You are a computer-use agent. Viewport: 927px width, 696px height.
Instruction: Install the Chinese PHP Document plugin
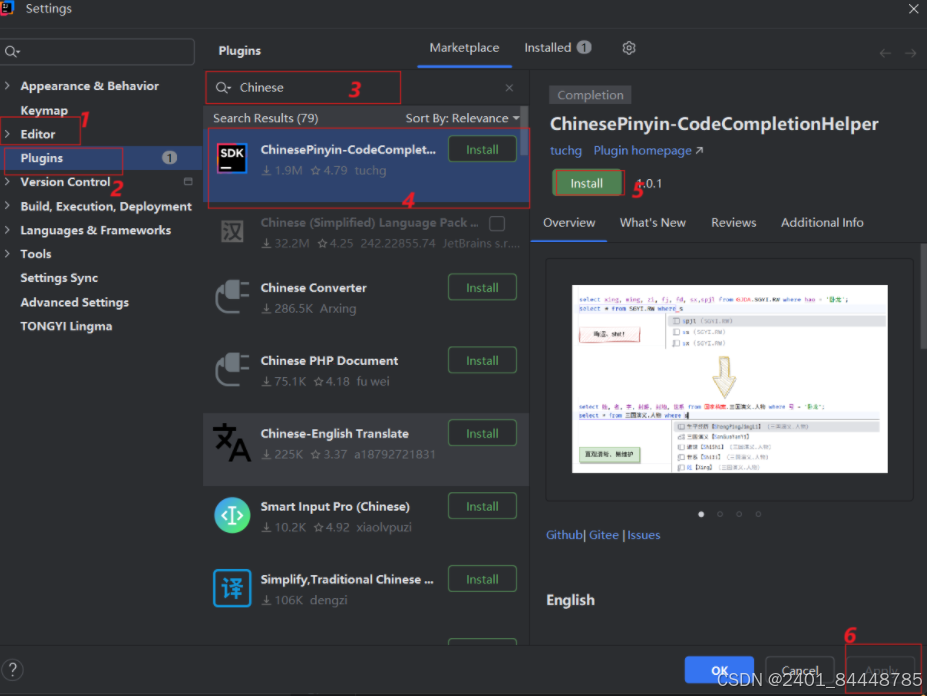click(482, 360)
